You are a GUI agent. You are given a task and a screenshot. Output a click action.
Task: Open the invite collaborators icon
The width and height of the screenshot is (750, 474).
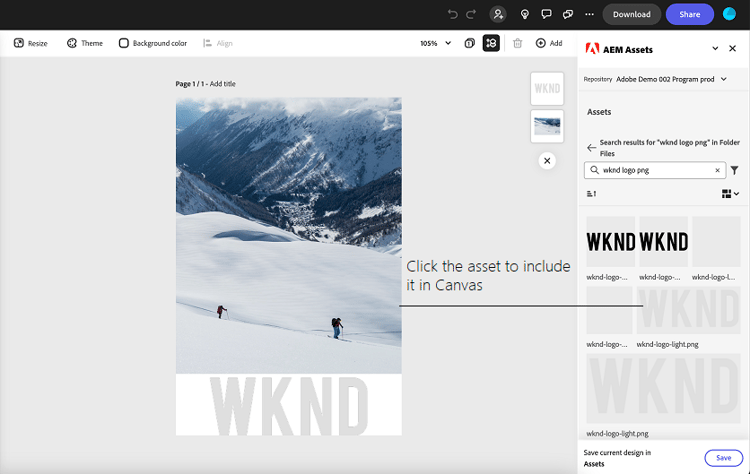tap(498, 14)
